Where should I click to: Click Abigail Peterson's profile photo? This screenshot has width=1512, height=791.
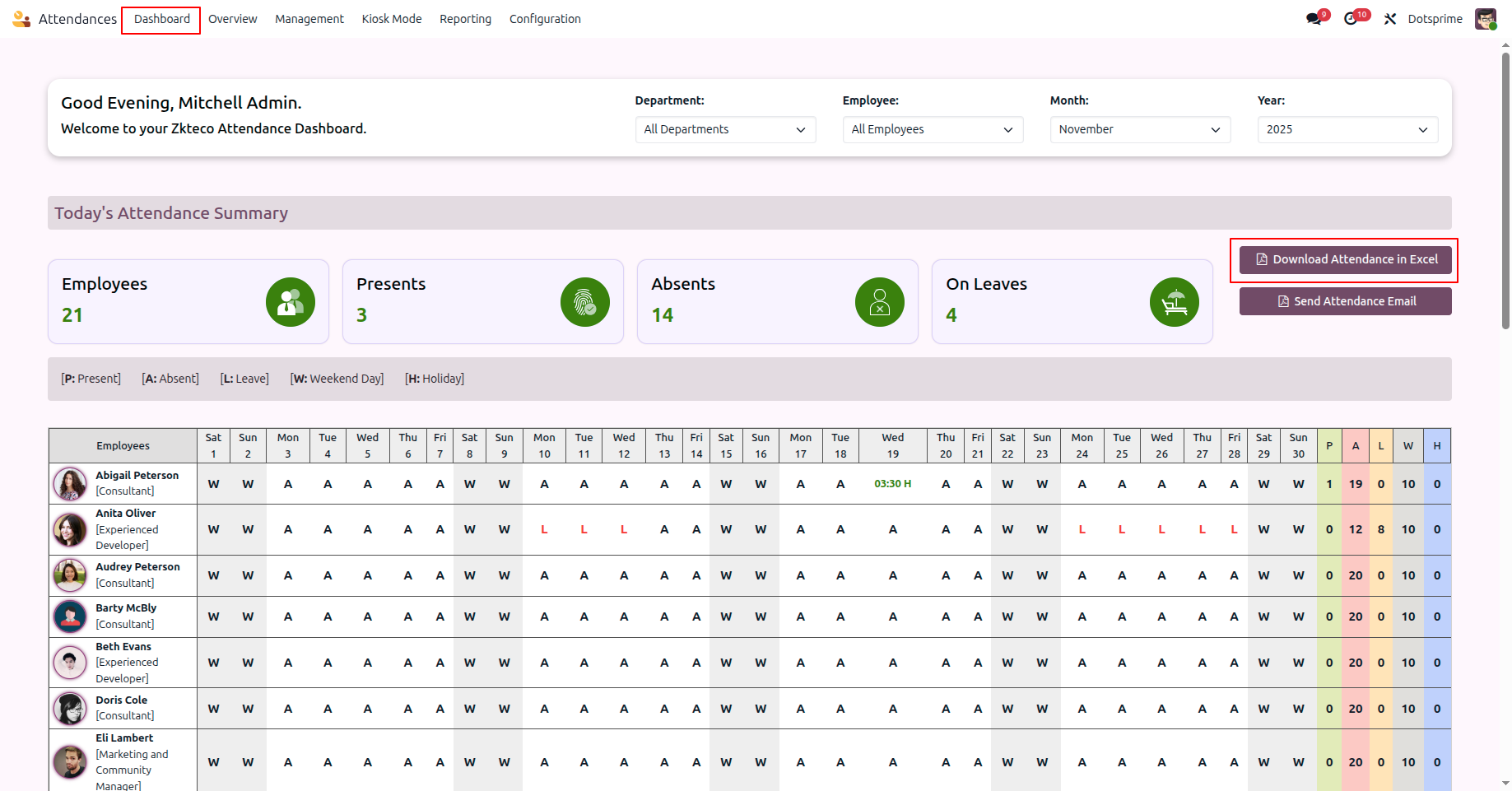pyautogui.click(x=70, y=484)
